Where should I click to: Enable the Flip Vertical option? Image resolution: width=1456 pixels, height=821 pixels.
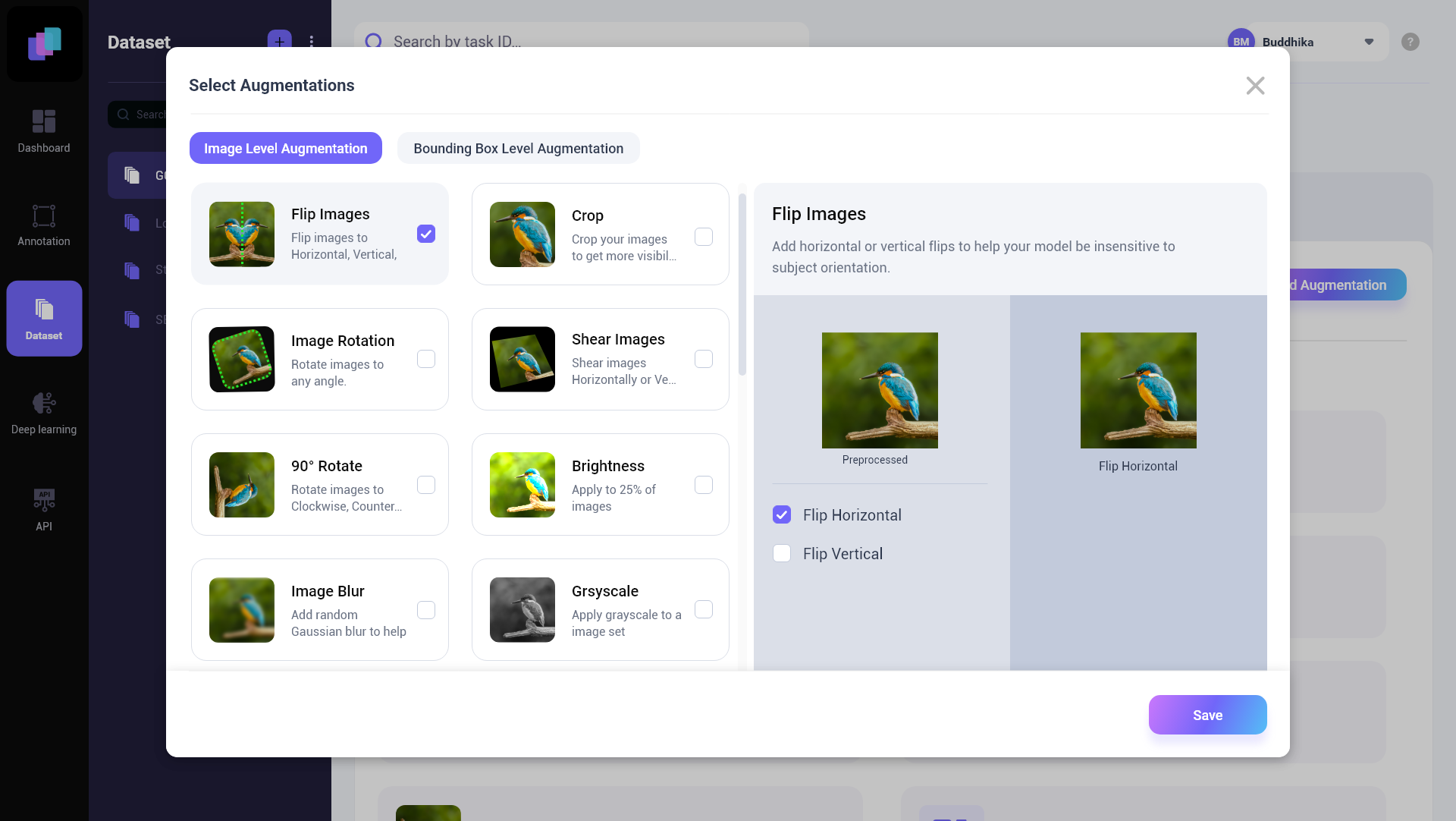[782, 553]
